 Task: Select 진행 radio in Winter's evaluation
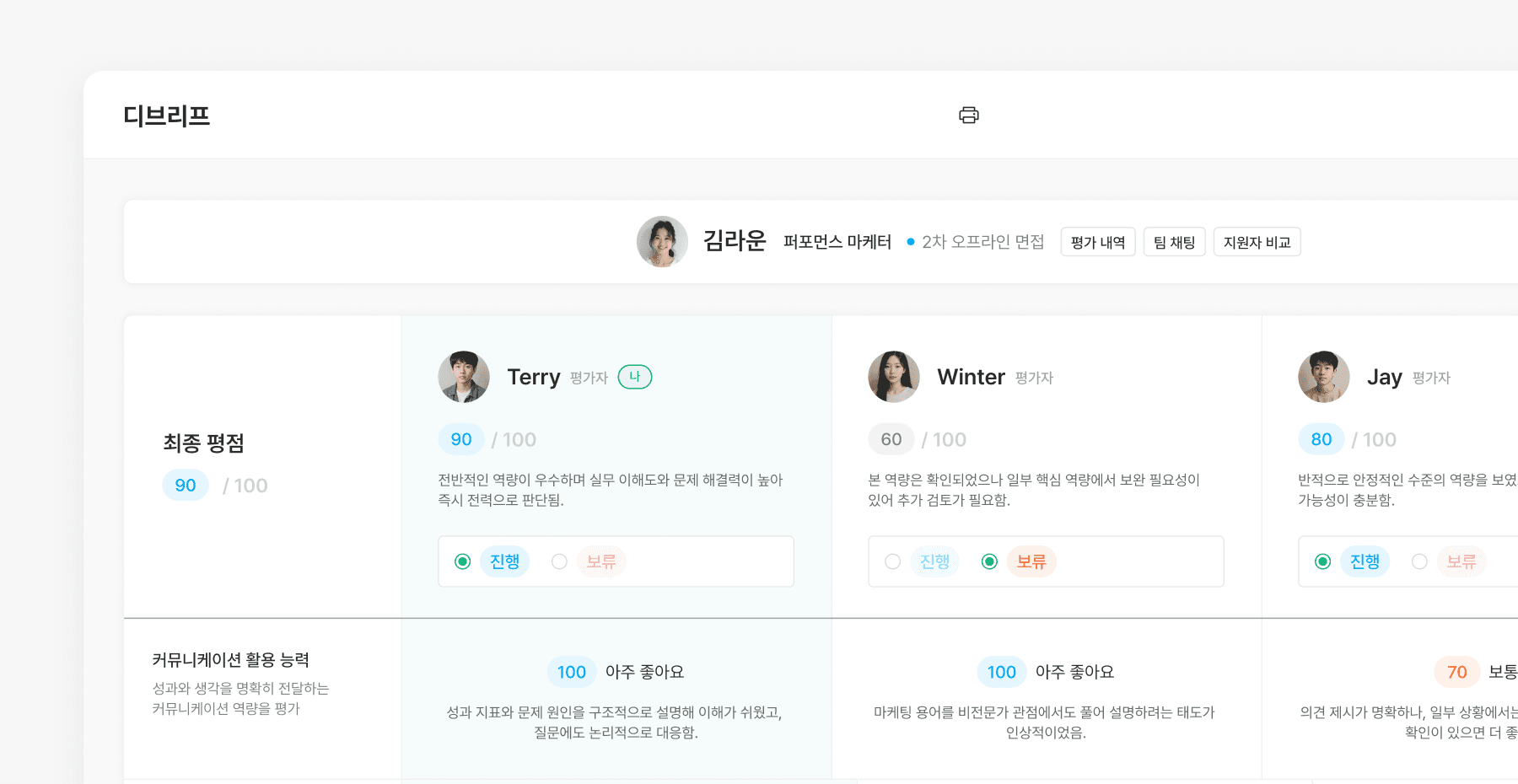893,561
